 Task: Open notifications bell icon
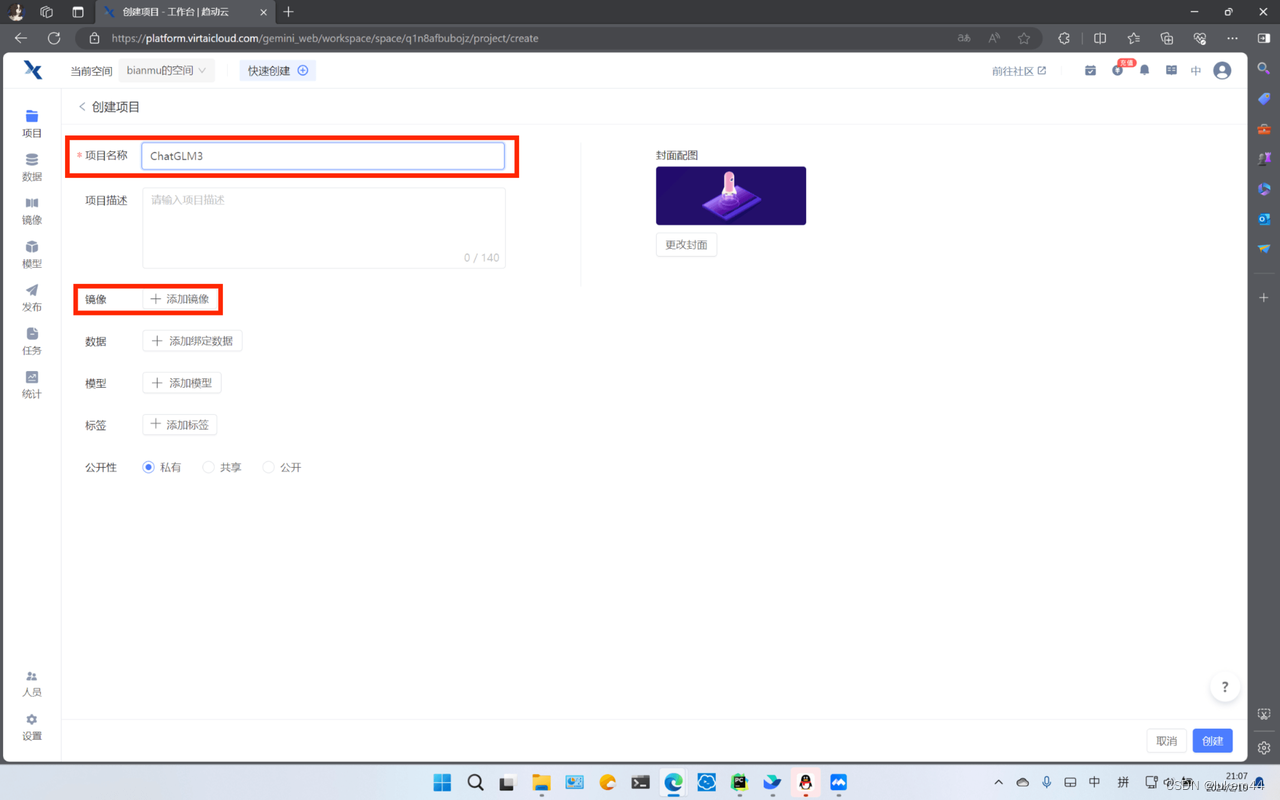coord(1144,71)
